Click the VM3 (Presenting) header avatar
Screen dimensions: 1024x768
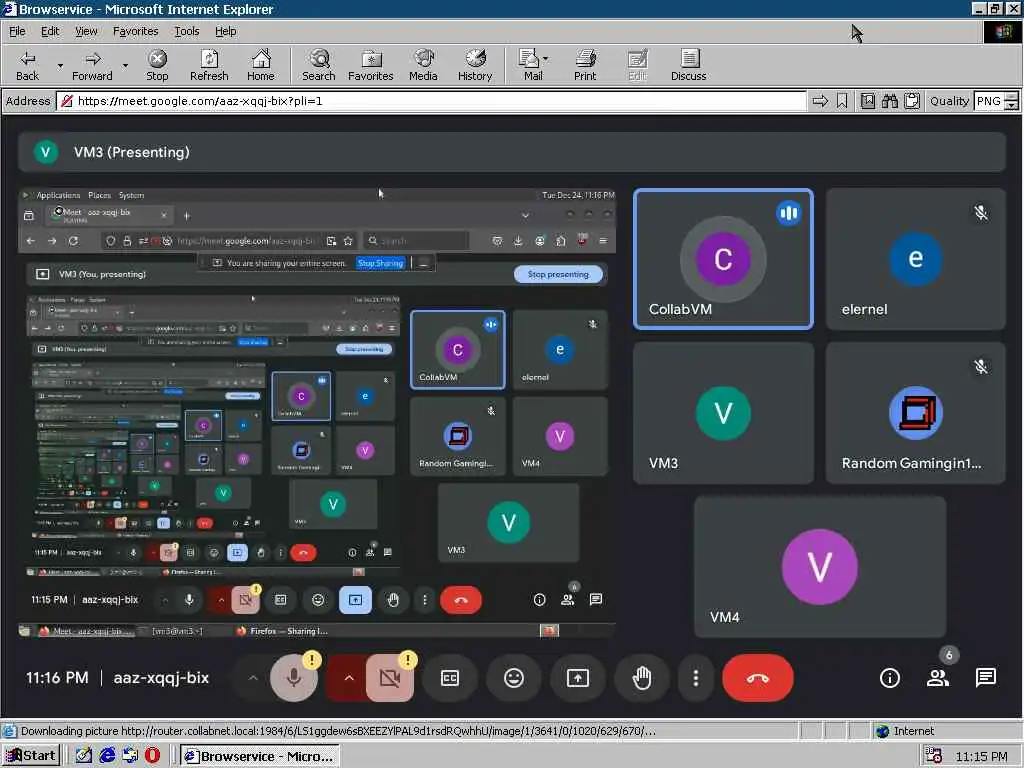pyautogui.click(x=46, y=152)
